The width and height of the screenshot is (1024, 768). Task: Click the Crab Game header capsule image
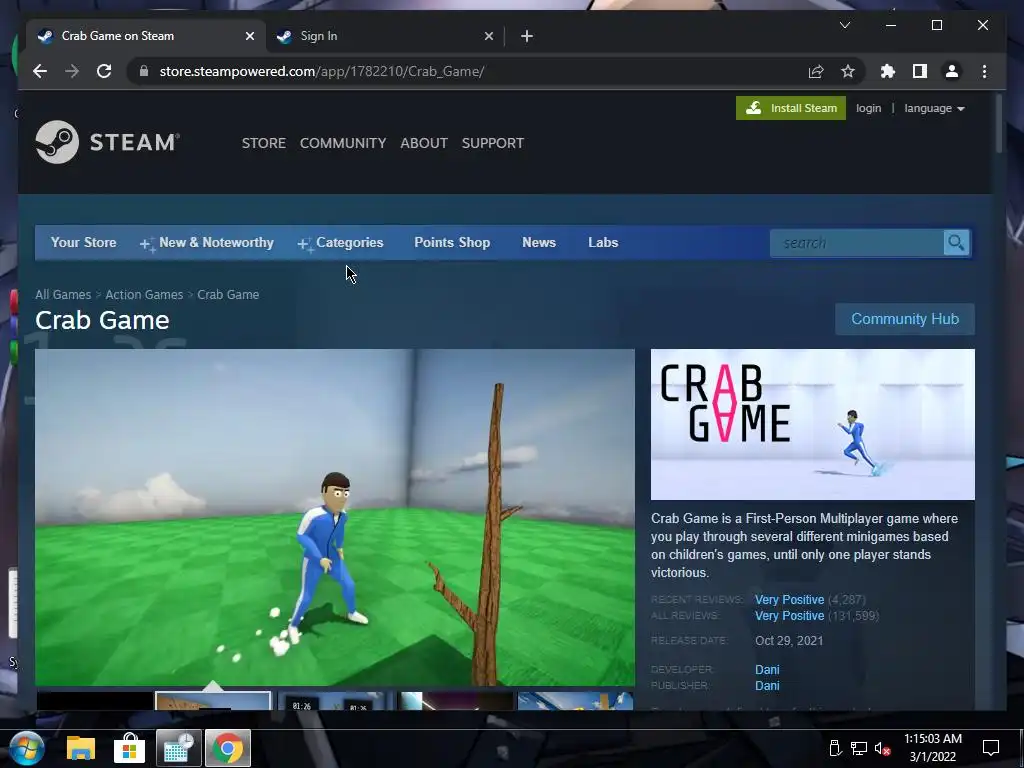tap(812, 424)
